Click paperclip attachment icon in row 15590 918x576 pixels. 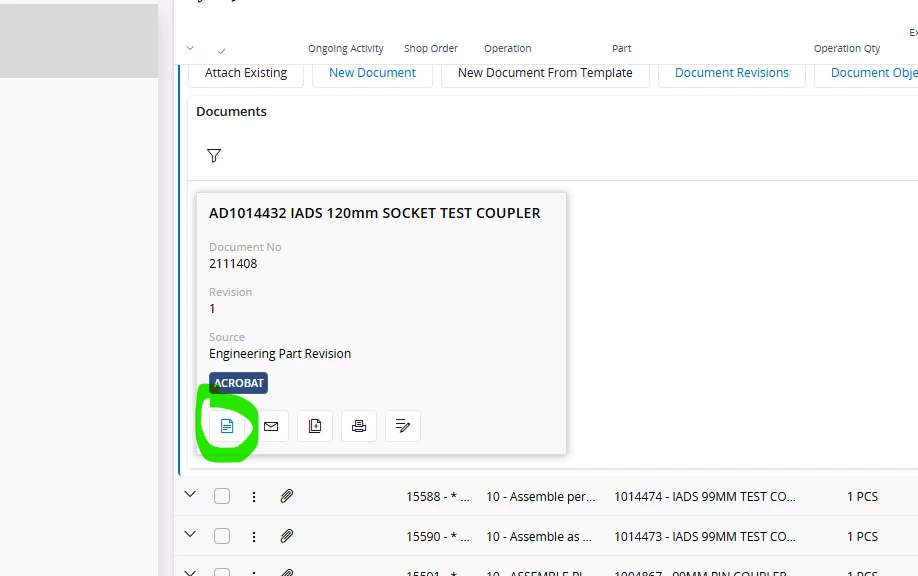coord(286,536)
